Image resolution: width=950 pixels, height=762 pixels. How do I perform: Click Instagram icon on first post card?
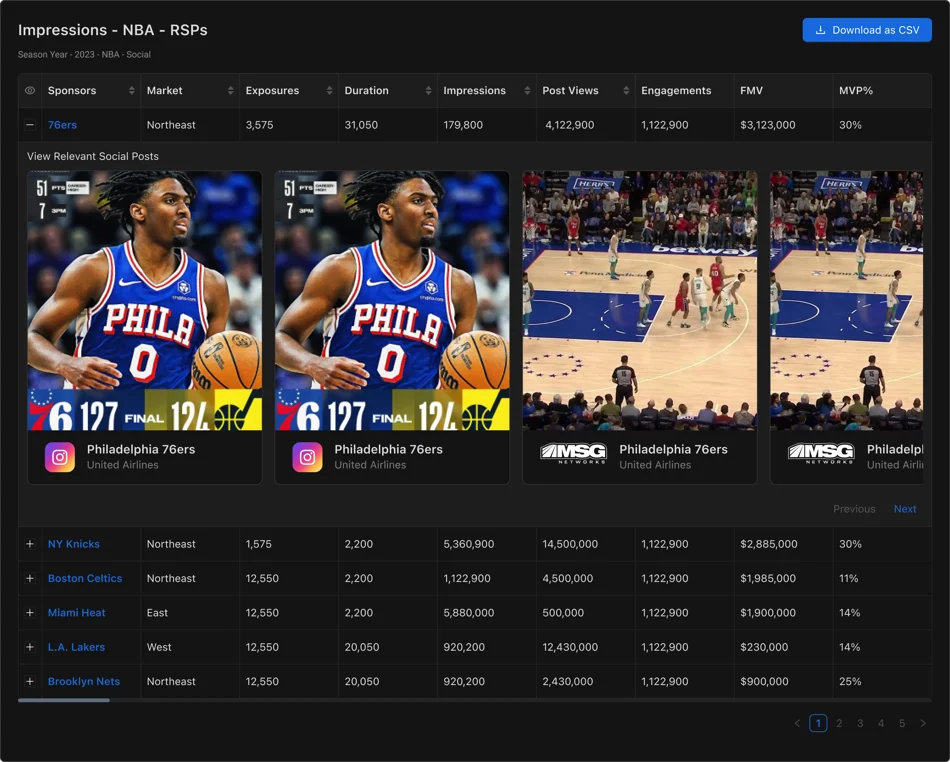pyautogui.click(x=60, y=457)
